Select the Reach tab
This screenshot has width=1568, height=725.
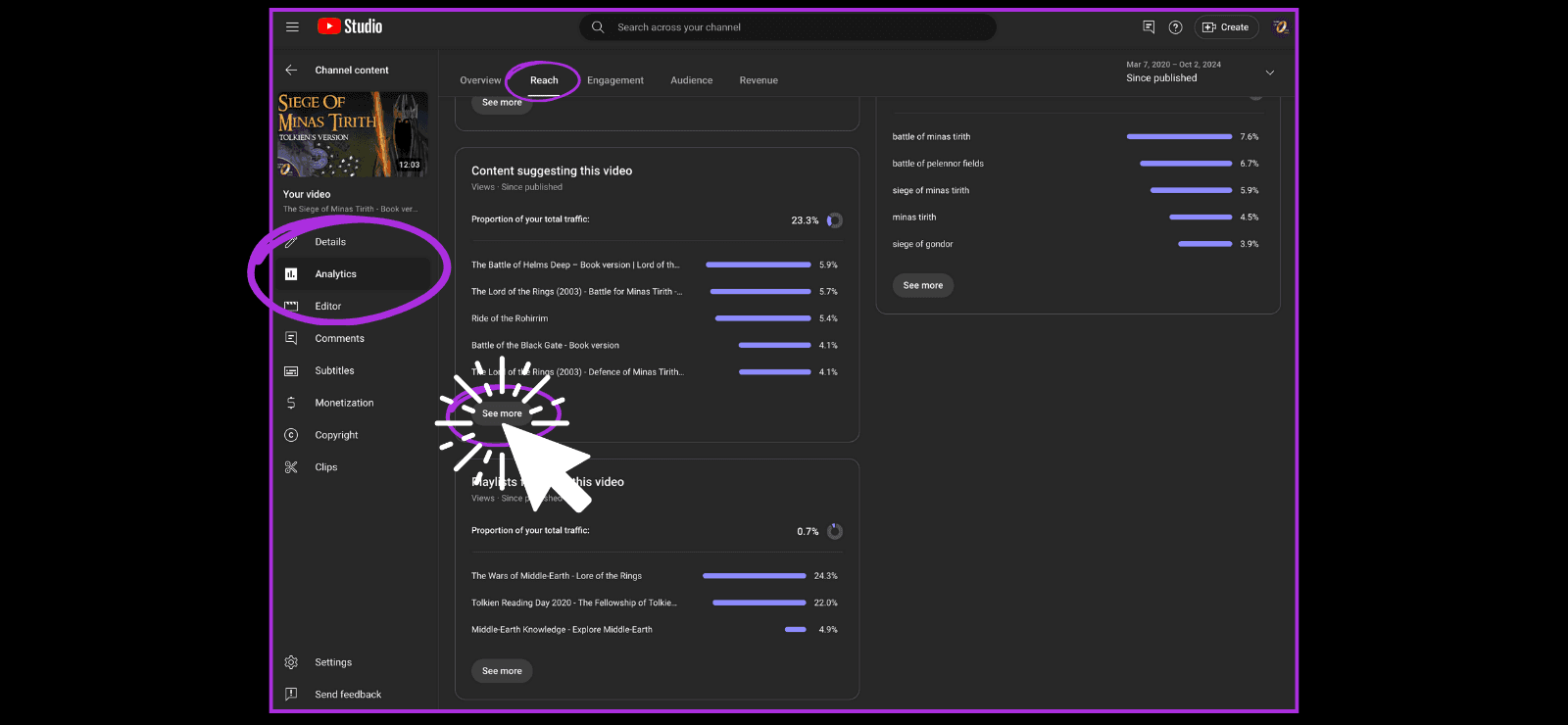click(x=544, y=80)
